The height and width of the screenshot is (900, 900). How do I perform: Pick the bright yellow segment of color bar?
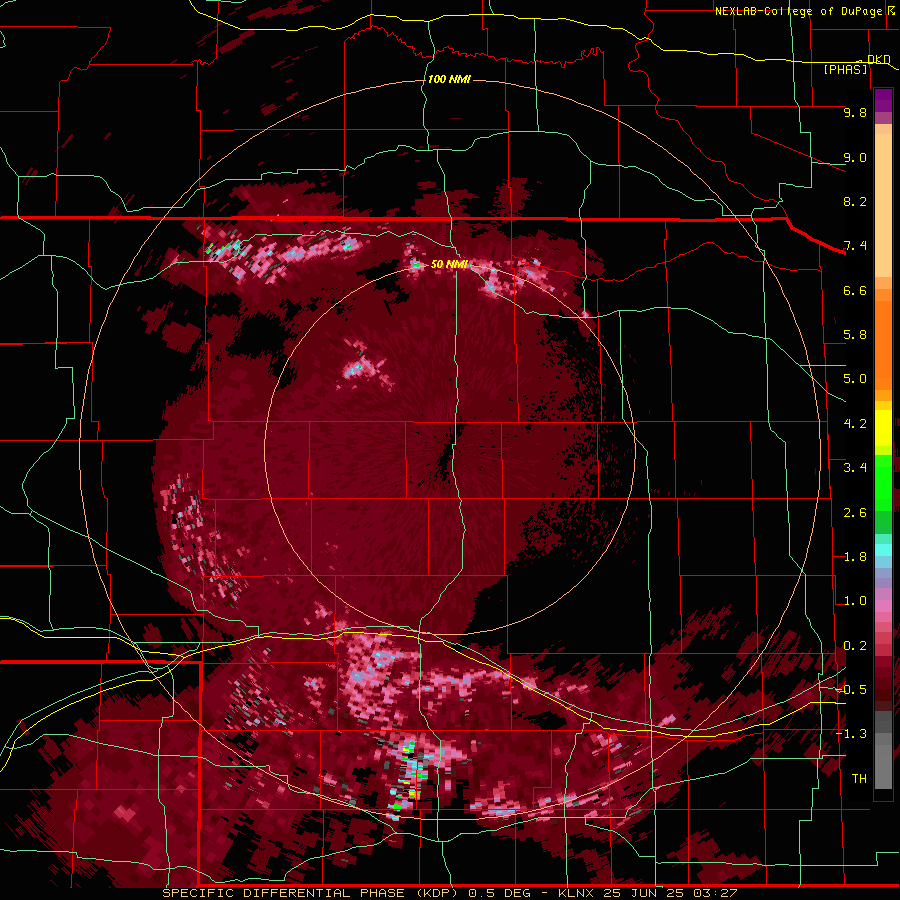click(x=883, y=428)
